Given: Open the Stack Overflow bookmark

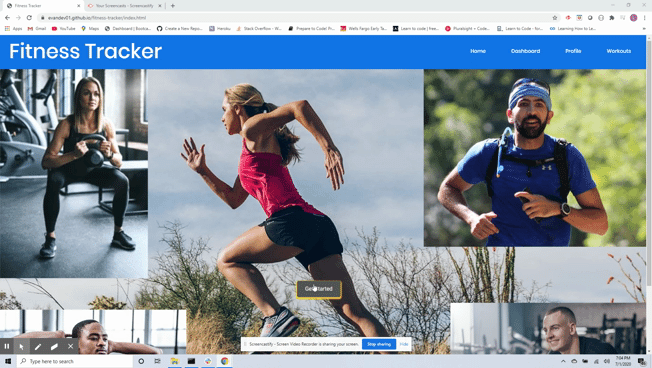Looking at the screenshot, I should coord(259,29).
